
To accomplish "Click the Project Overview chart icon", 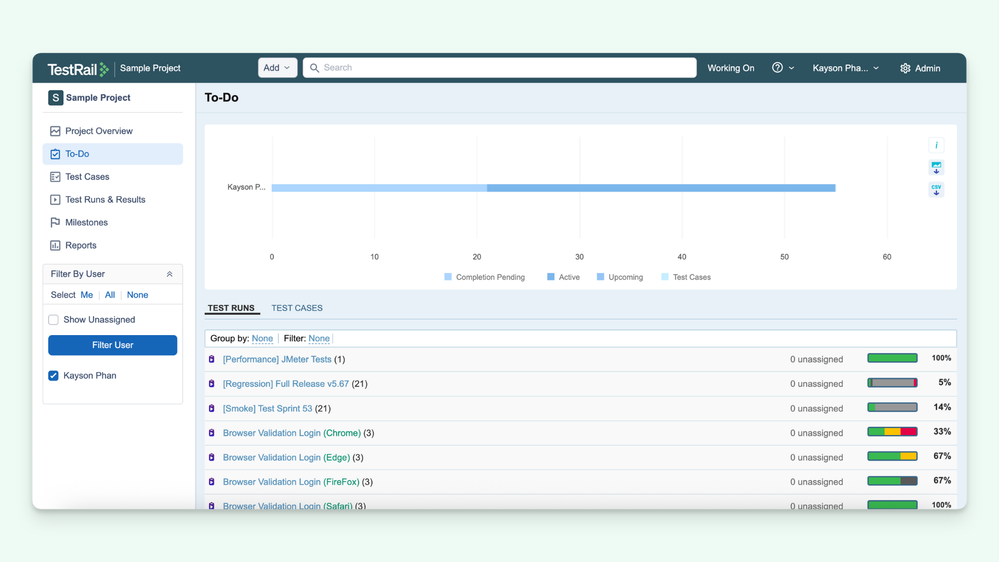I will [55, 131].
